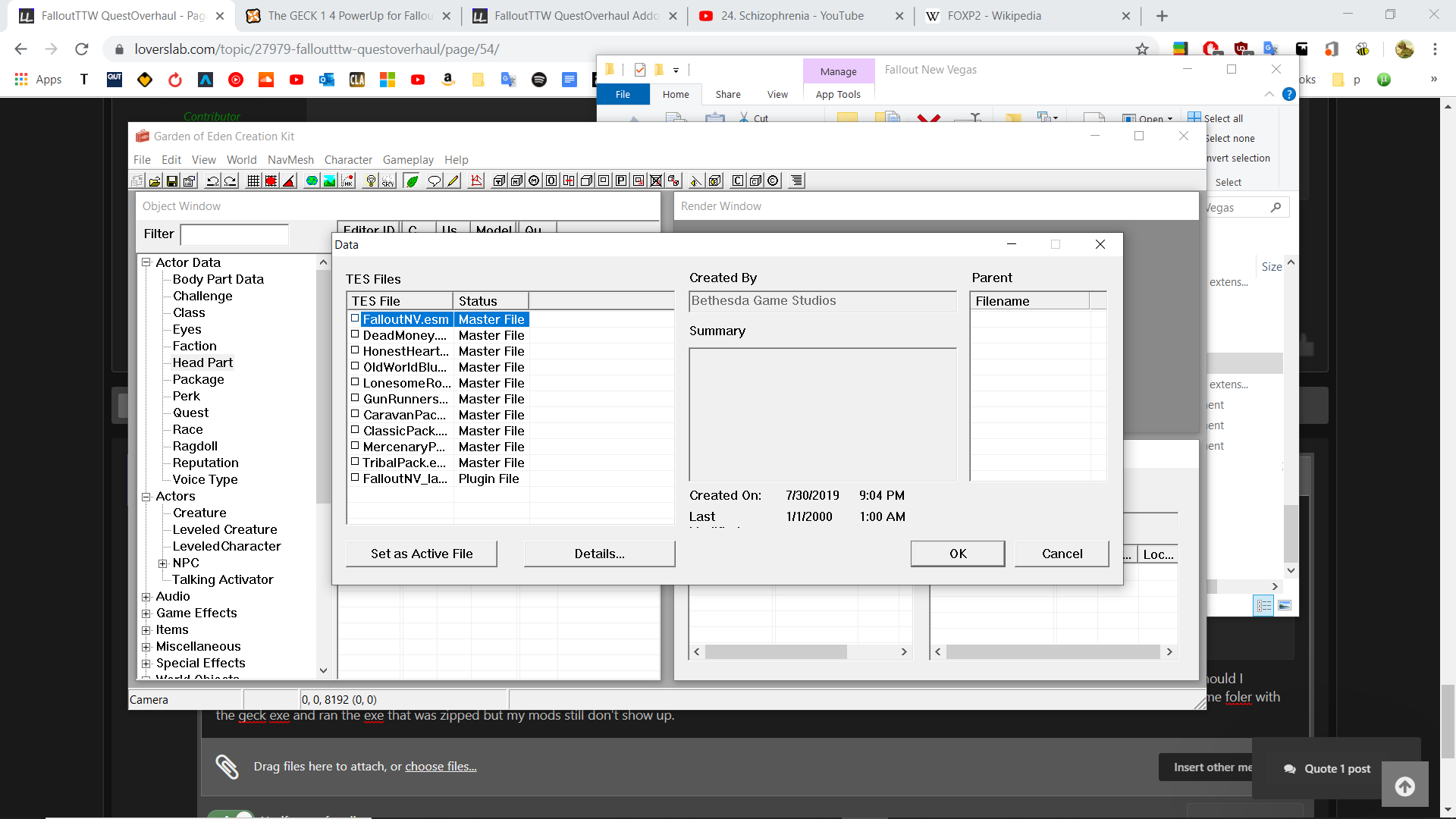The width and height of the screenshot is (1456, 819).
Task: Collapse the Actor Data tree node
Action: point(146,262)
